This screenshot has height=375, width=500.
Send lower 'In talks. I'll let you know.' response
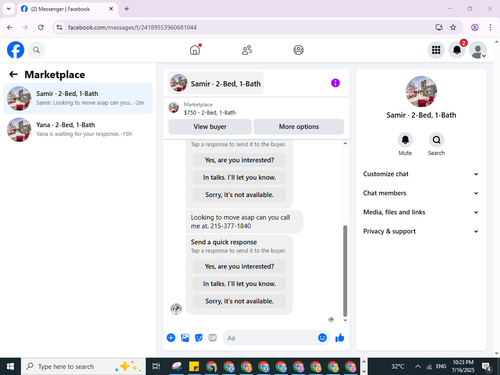pos(239,284)
